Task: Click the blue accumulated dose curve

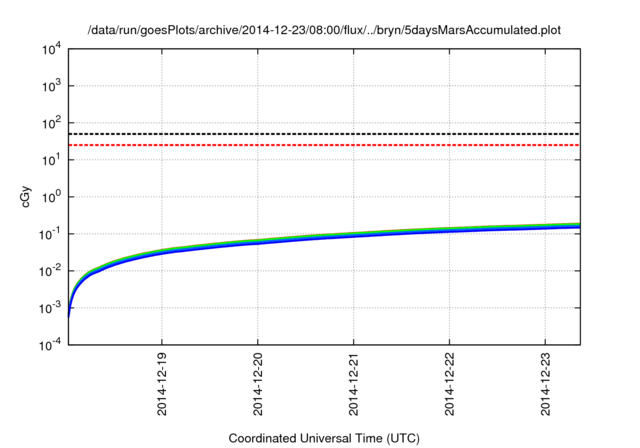Action: 324,237
